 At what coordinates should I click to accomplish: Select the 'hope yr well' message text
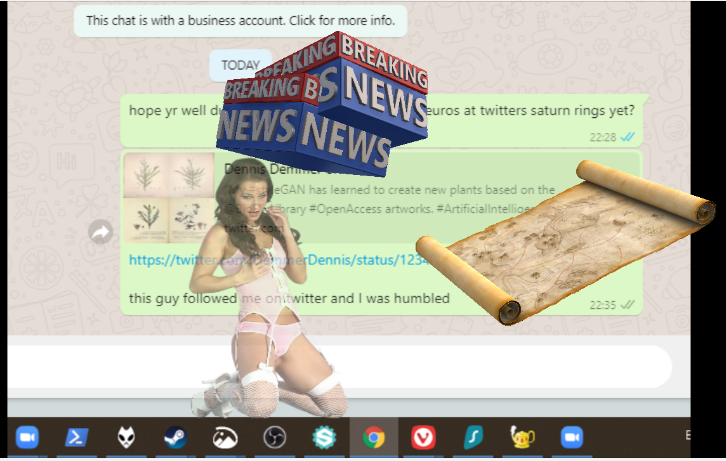[382, 111]
